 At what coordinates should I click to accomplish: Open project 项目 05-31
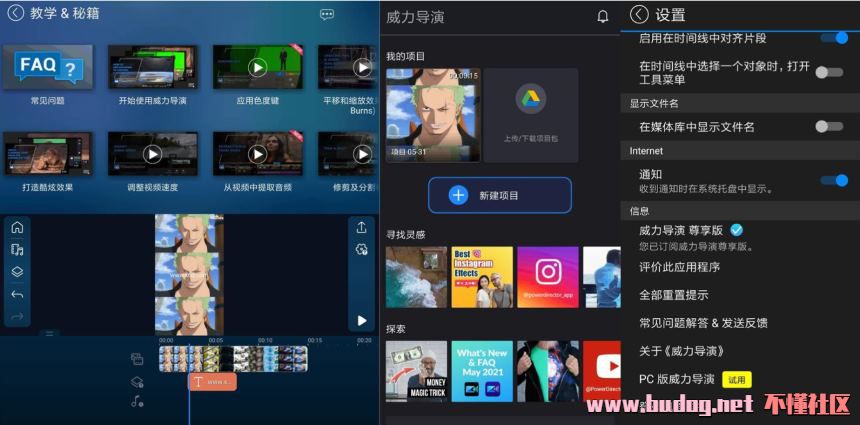433,115
